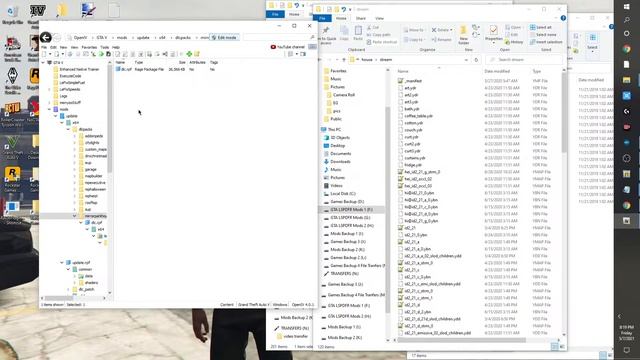Click the green circular arrow icon in OpenIV toolbar
Image resolution: width=640 pixels, height=360 pixels.
[x=101, y=54]
